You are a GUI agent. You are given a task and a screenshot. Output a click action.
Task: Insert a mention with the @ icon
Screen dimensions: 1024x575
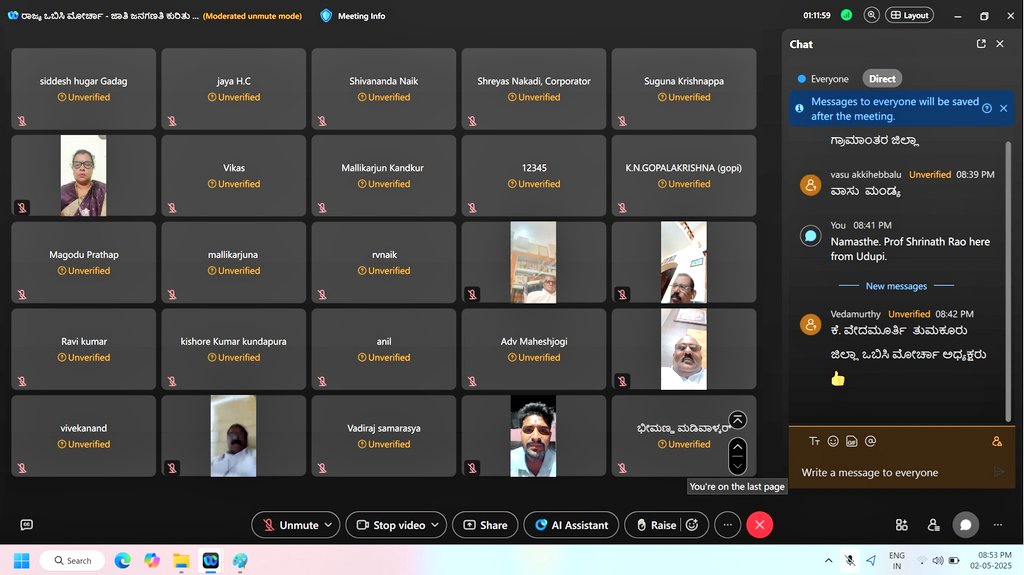point(871,441)
